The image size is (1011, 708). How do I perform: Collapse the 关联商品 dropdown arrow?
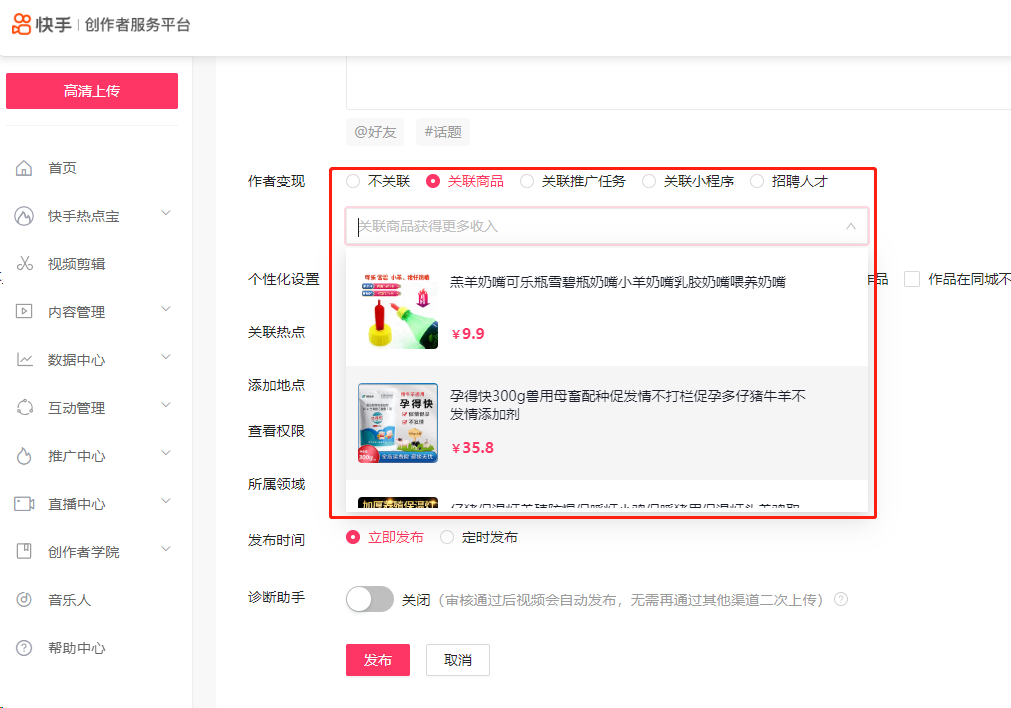pos(851,227)
